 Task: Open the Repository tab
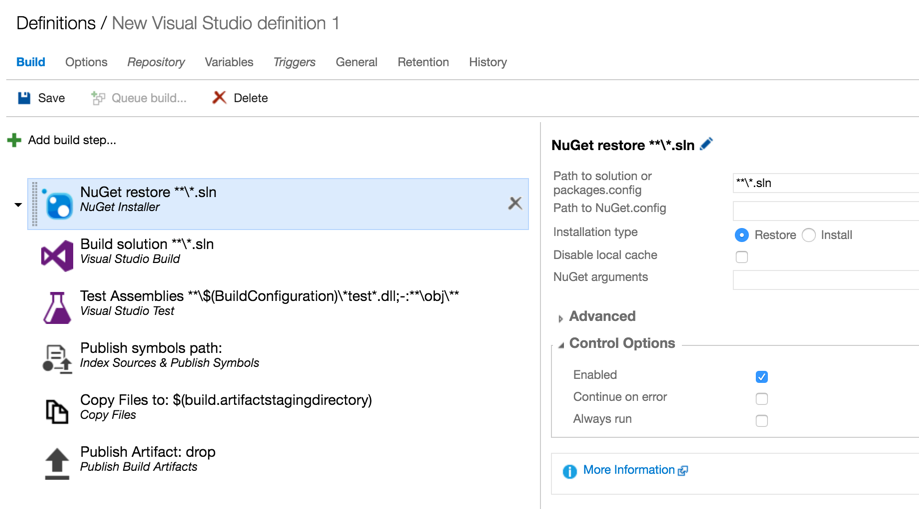(156, 62)
